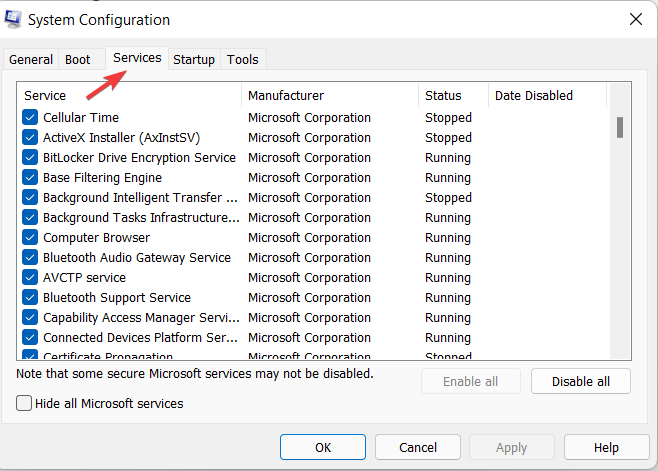Toggle the ActiveX Installer (AxInstSV) checkbox
The image size is (658, 471).
pyautogui.click(x=30, y=138)
